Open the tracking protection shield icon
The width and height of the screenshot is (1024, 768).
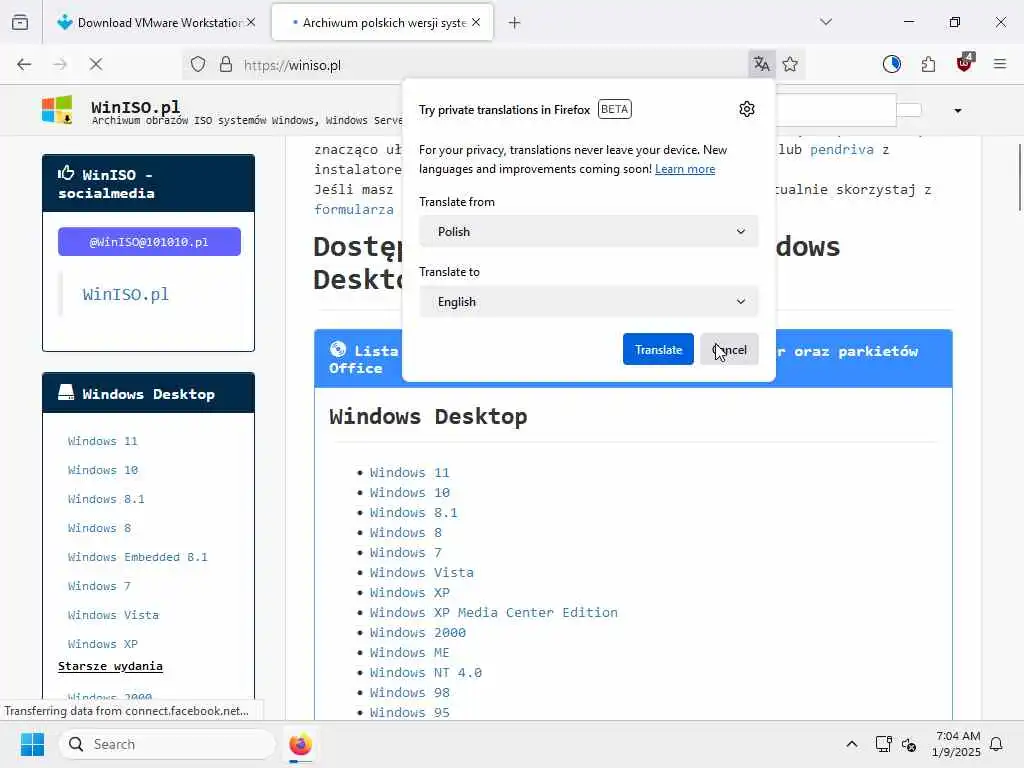[x=198, y=65]
